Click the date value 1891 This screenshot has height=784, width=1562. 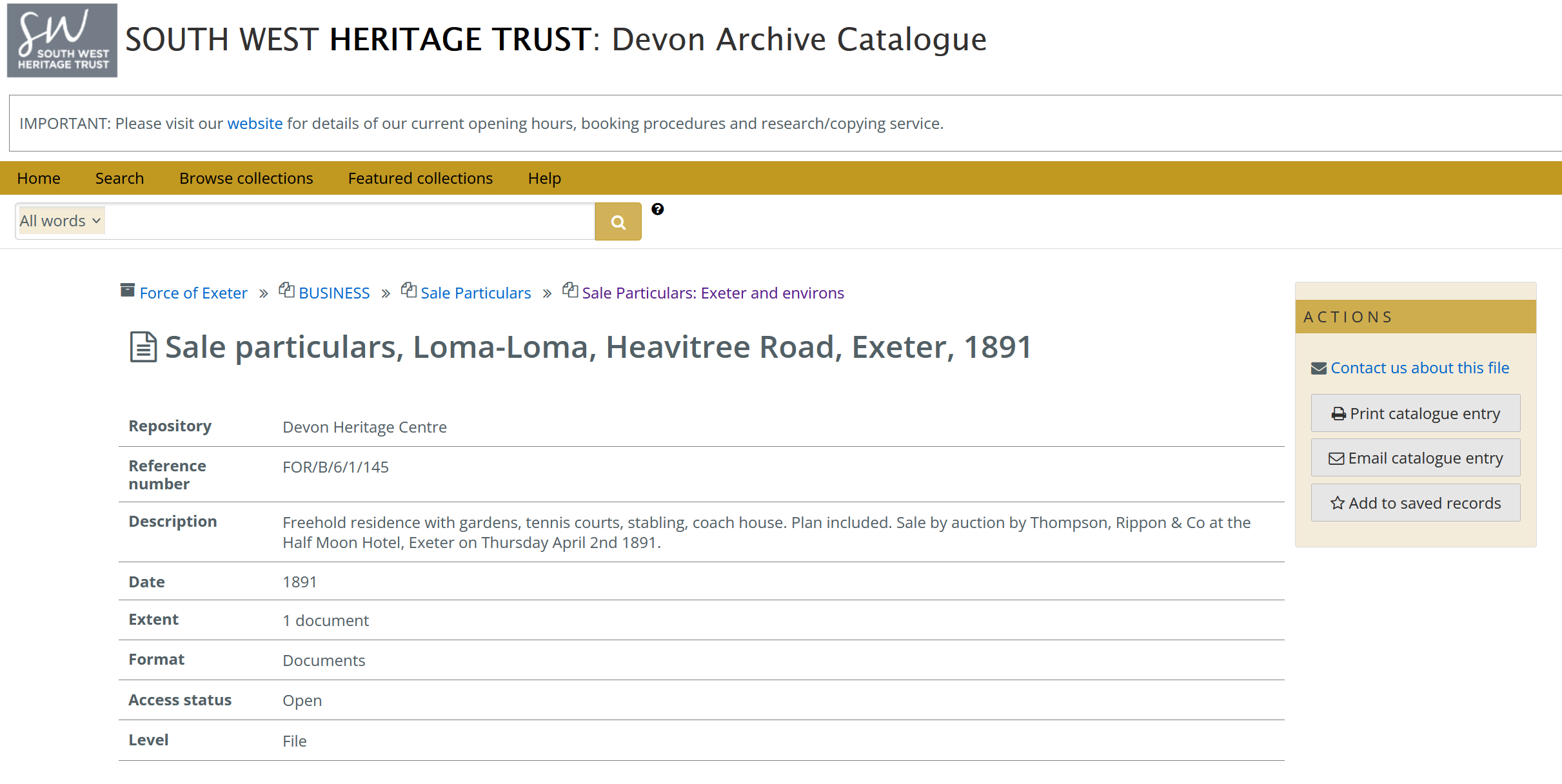tap(300, 582)
